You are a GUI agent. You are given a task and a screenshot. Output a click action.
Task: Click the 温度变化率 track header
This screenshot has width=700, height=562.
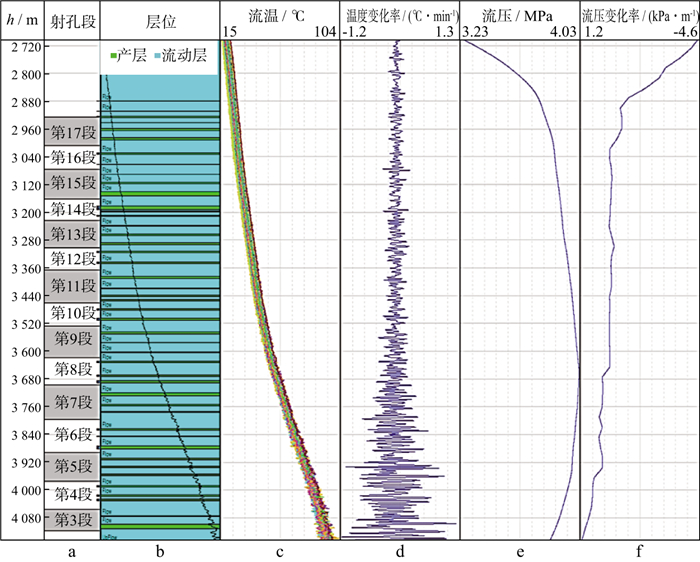400,17
